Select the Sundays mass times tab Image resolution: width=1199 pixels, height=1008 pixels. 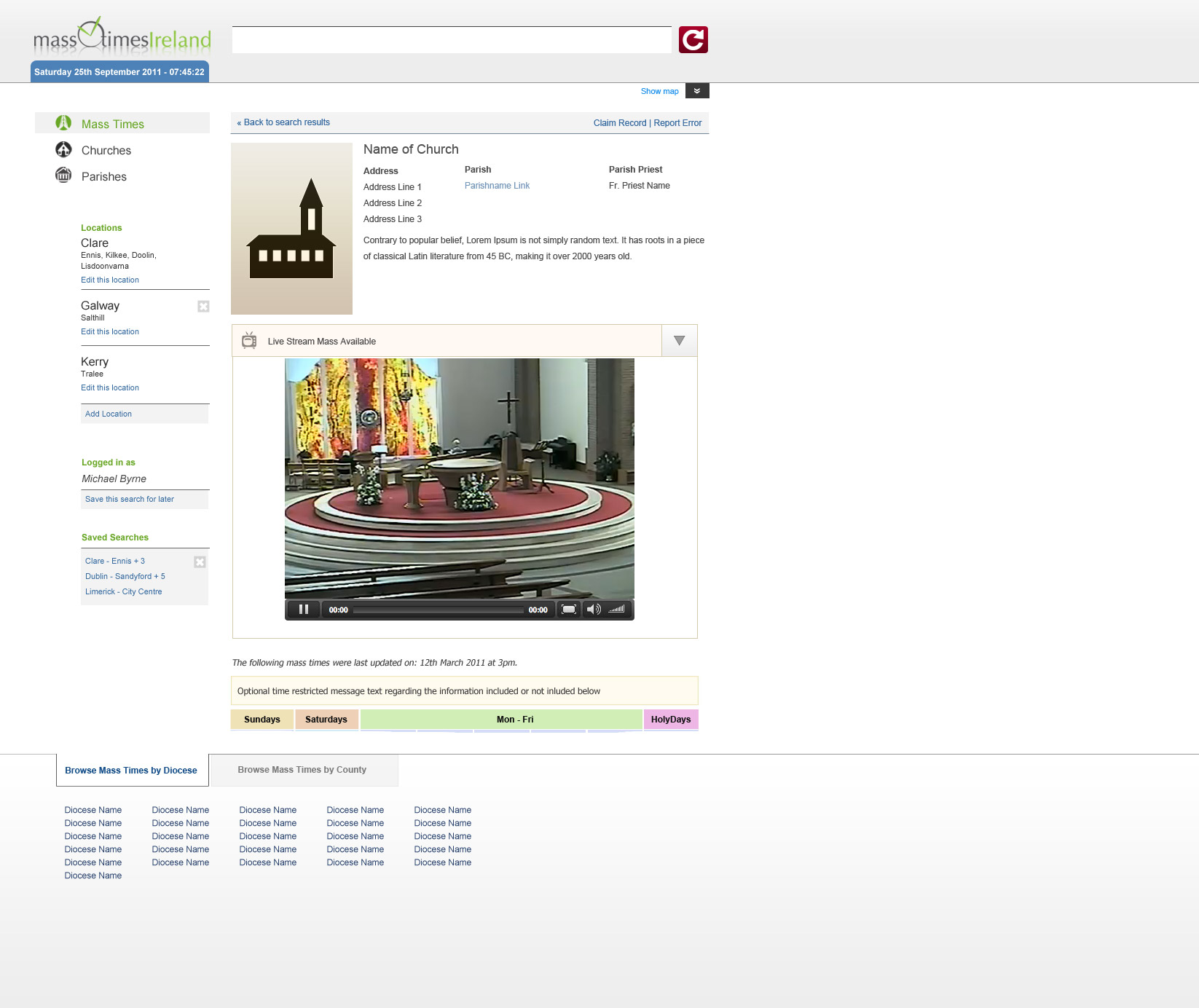[262, 720]
